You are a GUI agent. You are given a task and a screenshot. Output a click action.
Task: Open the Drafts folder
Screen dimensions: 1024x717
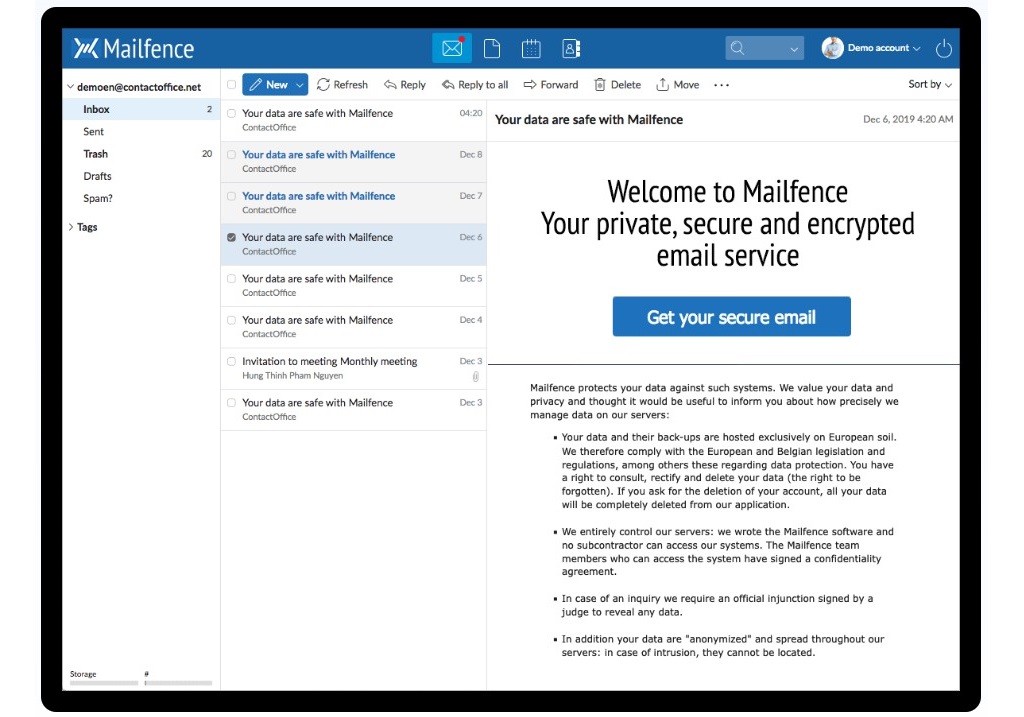(x=141, y=176)
